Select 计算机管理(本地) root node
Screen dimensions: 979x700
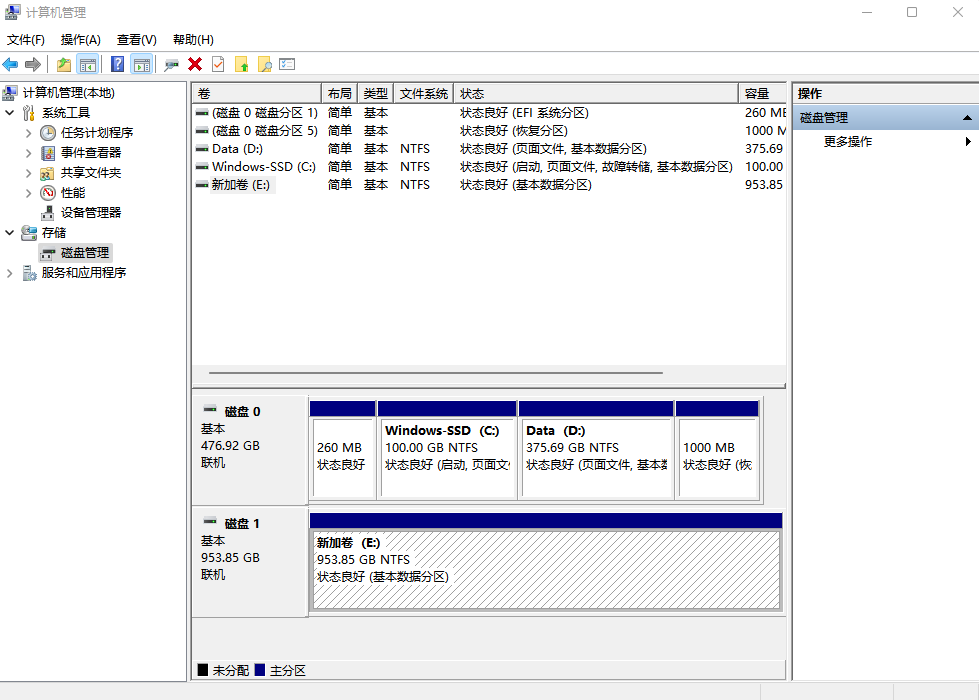tap(69, 93)
